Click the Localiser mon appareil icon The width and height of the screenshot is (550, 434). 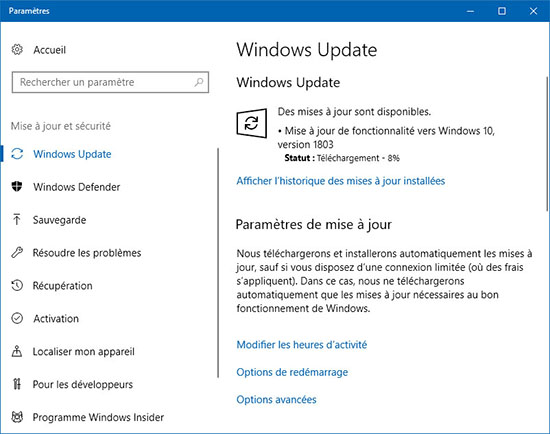(x=16, y=351)
